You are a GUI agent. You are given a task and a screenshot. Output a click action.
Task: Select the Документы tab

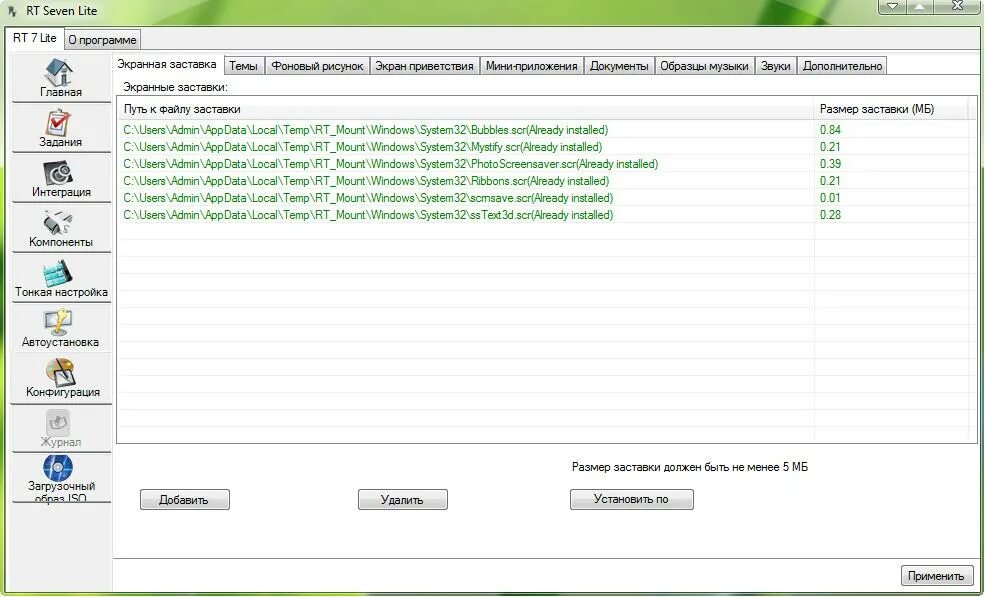click(x=619, y=66)
